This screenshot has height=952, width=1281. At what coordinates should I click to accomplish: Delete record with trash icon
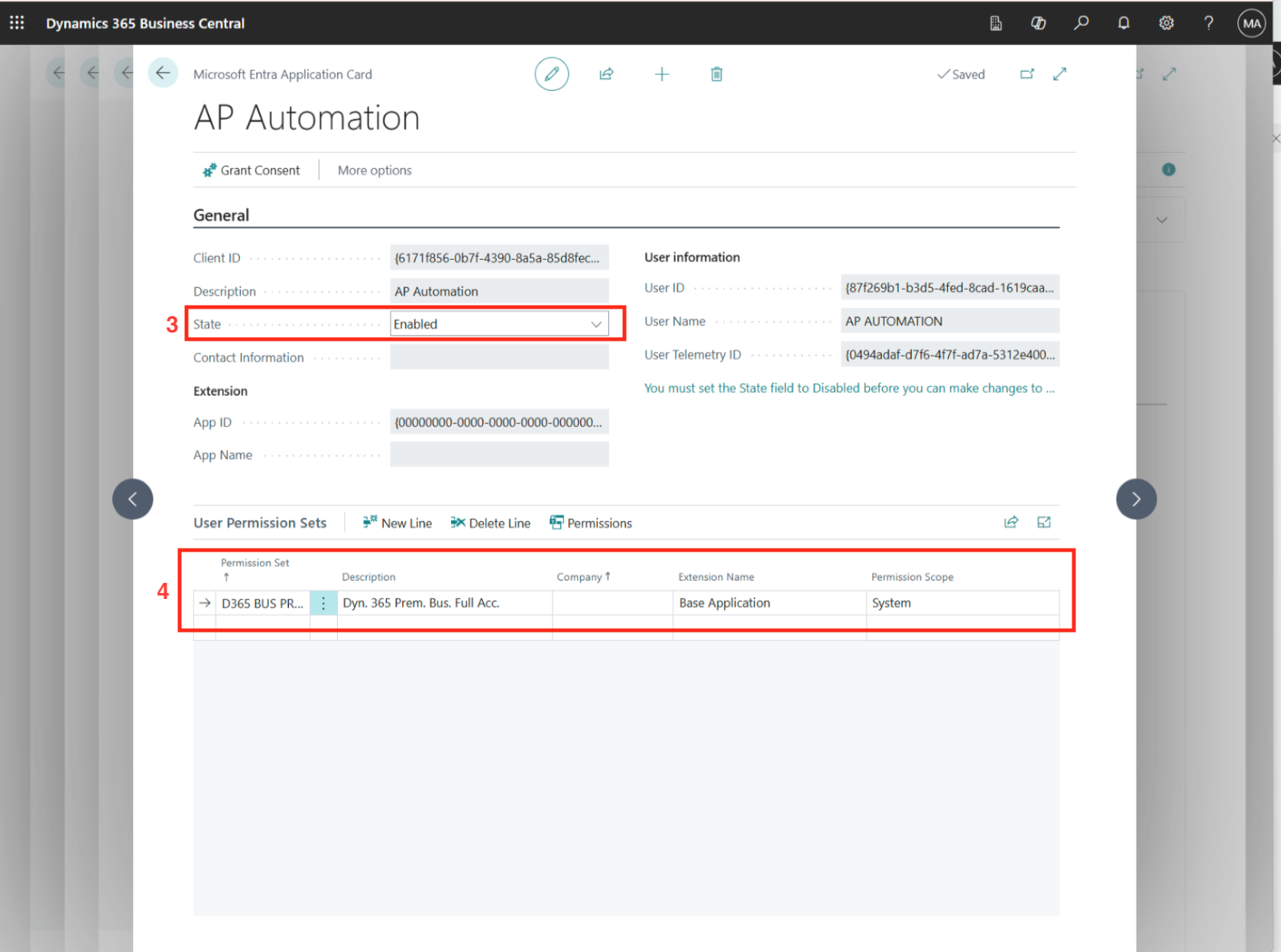click(x=716, y=74)
